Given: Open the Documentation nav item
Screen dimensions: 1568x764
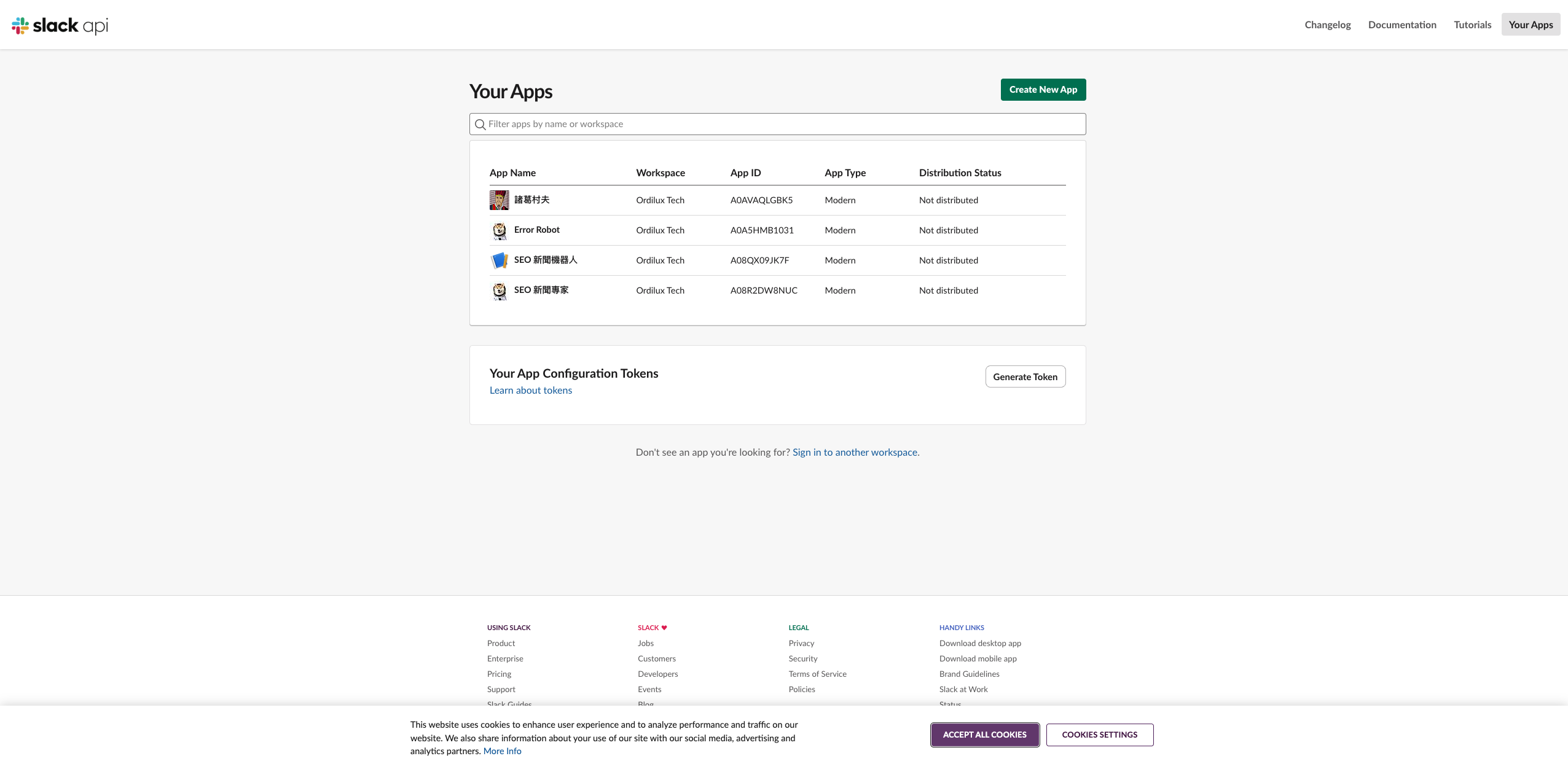Looking at the screenshot, I should coord(1402,25).
